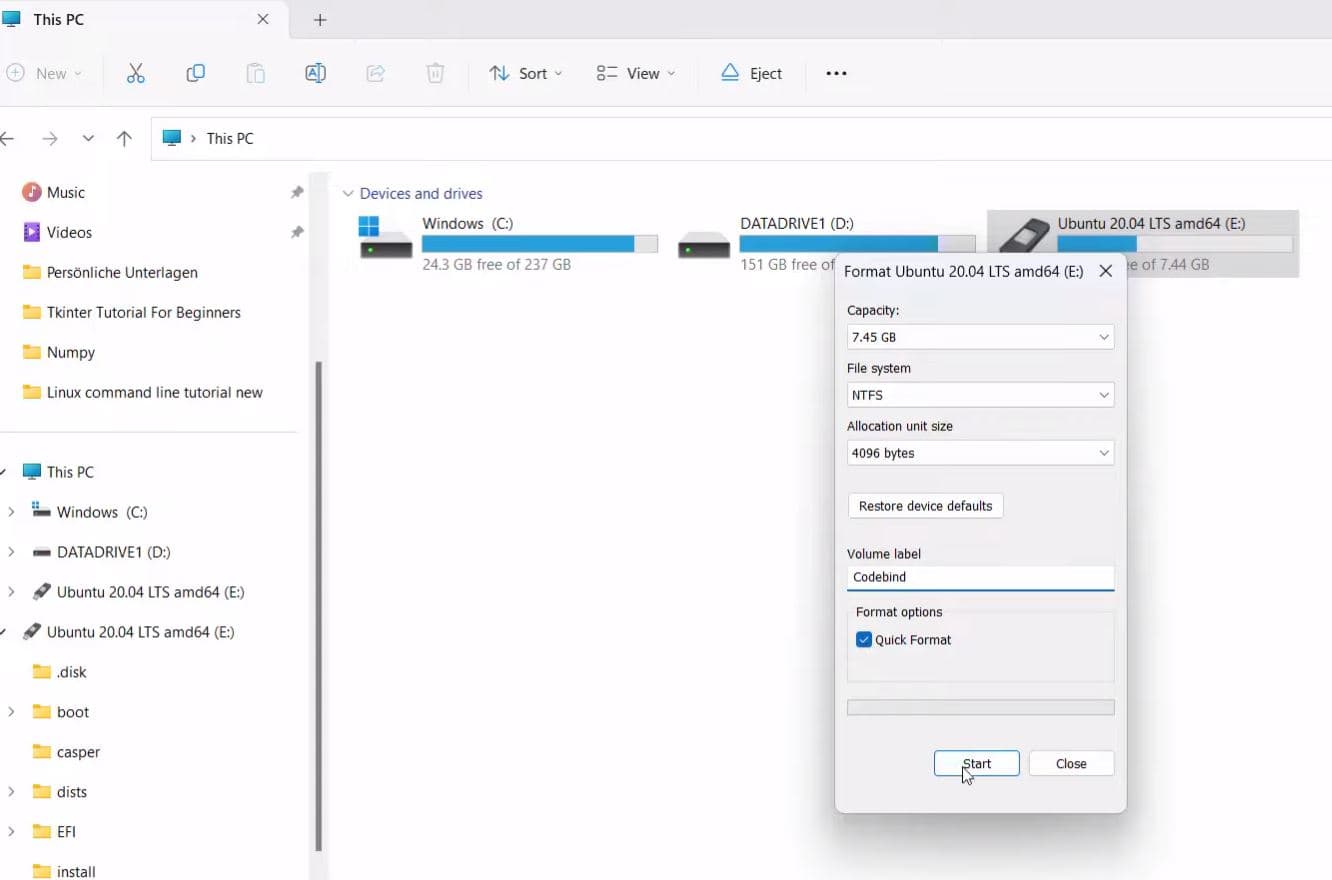Screen dimensions: 1332x880
Task: Add a new tab with plus icon
Action: coord(320,20)
